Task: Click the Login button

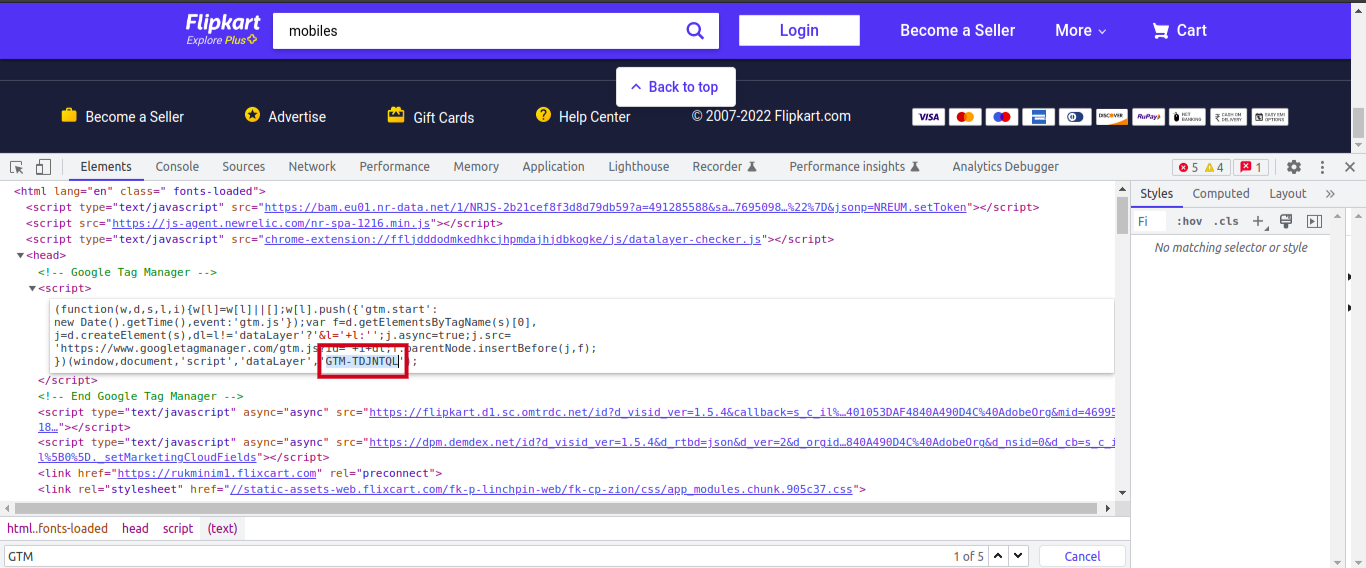Action: [799, 30]
